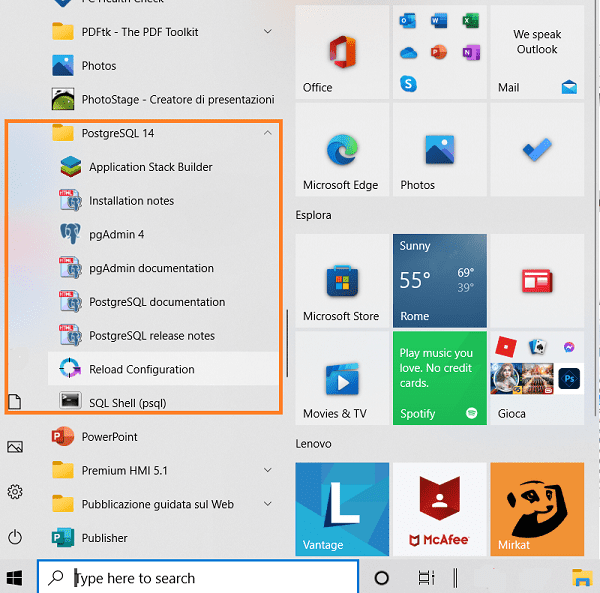Open Messenger icon in Gioca tile
The height and width of the screenshot is (593, 600).
pos(569,347)
